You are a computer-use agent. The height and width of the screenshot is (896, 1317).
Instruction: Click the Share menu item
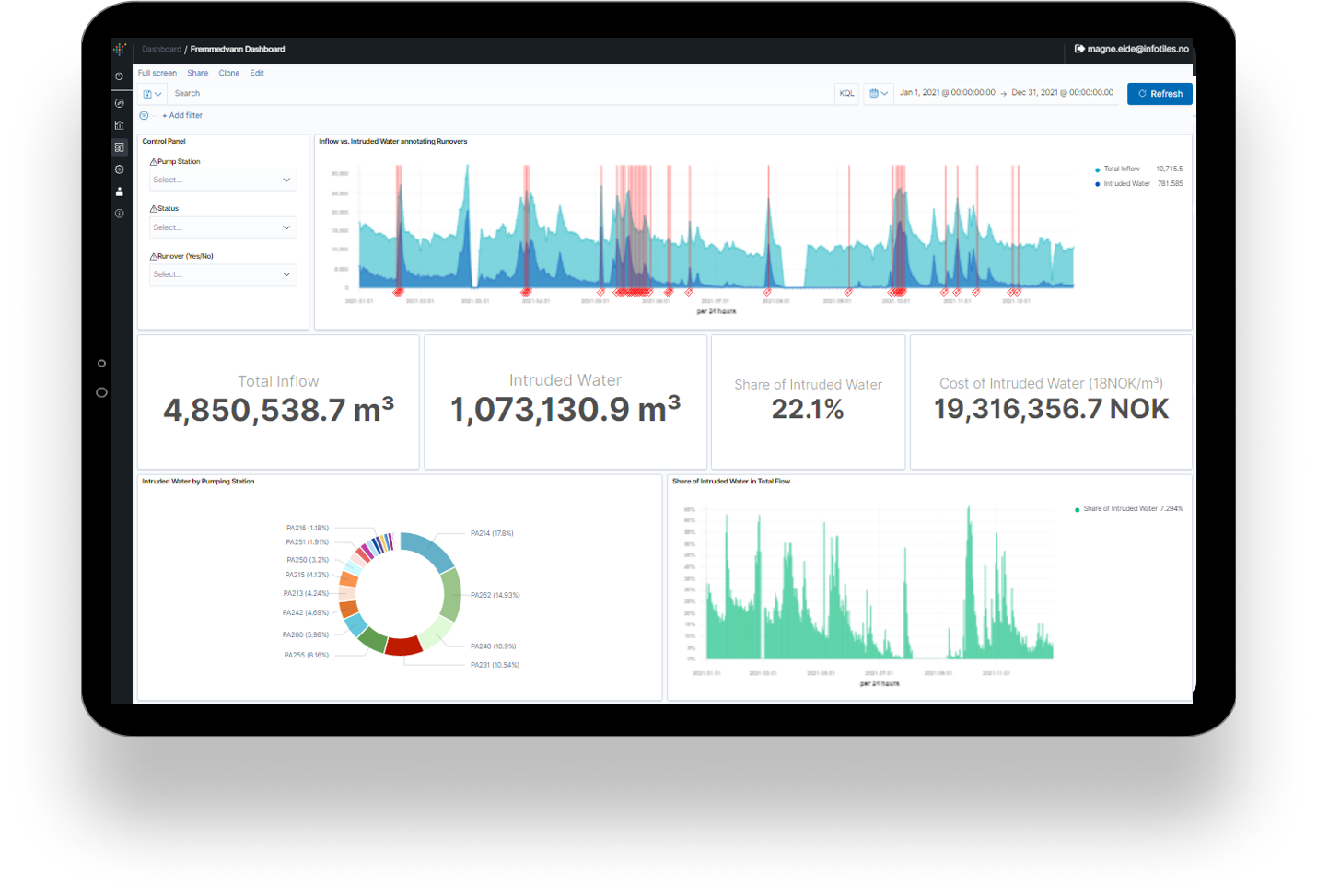coord(197,73)
